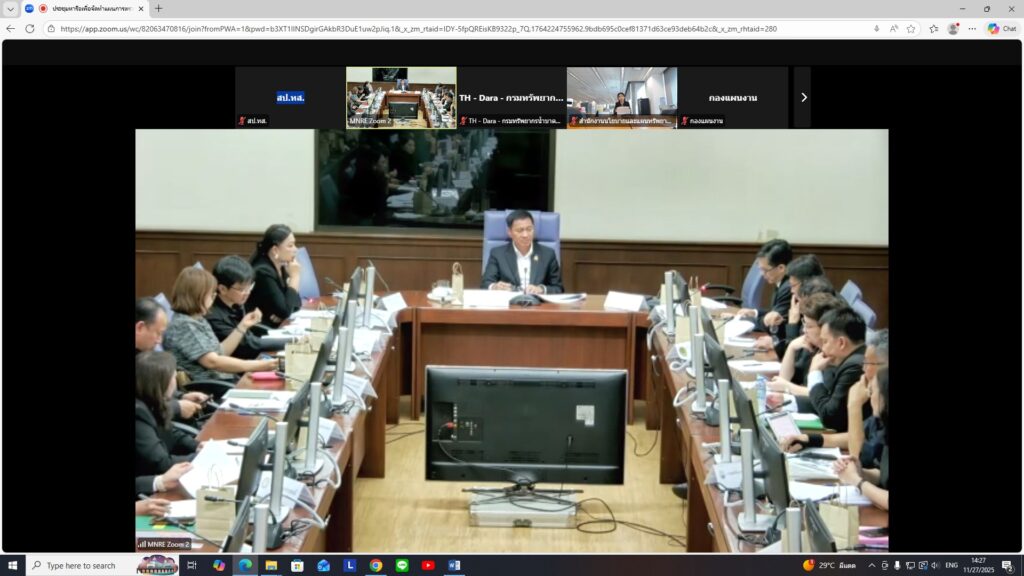Open Microsoft Word from the taskbar
Image resolution: width=1024 pixels, height=576 pixels.
pos(454,565)
